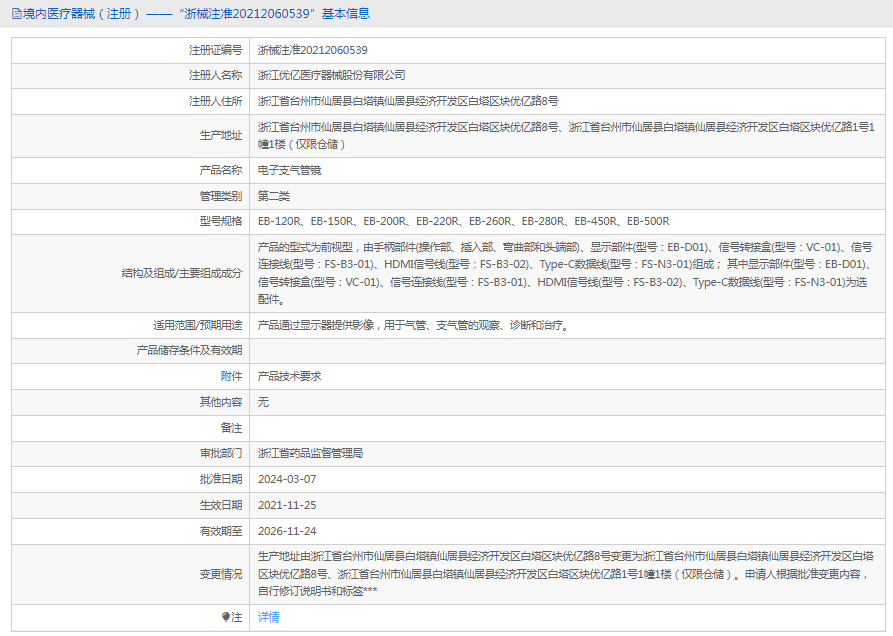
Task: Open the 详情 link in the 注 row
Action: tap(268, 617)
